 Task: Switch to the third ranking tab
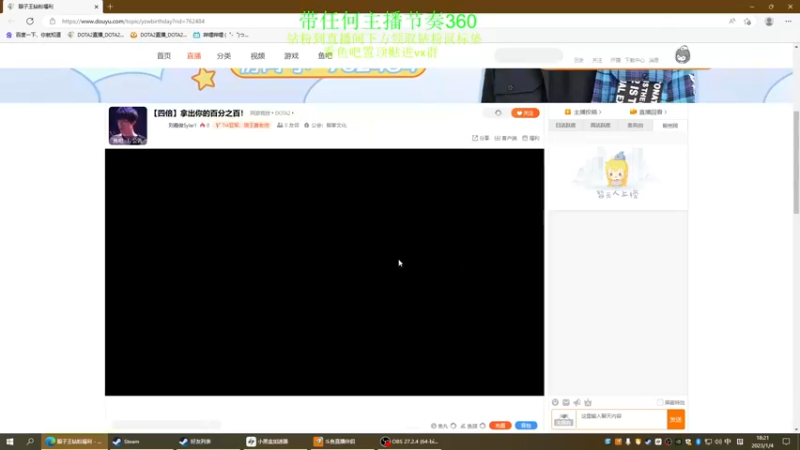point(635,126)
